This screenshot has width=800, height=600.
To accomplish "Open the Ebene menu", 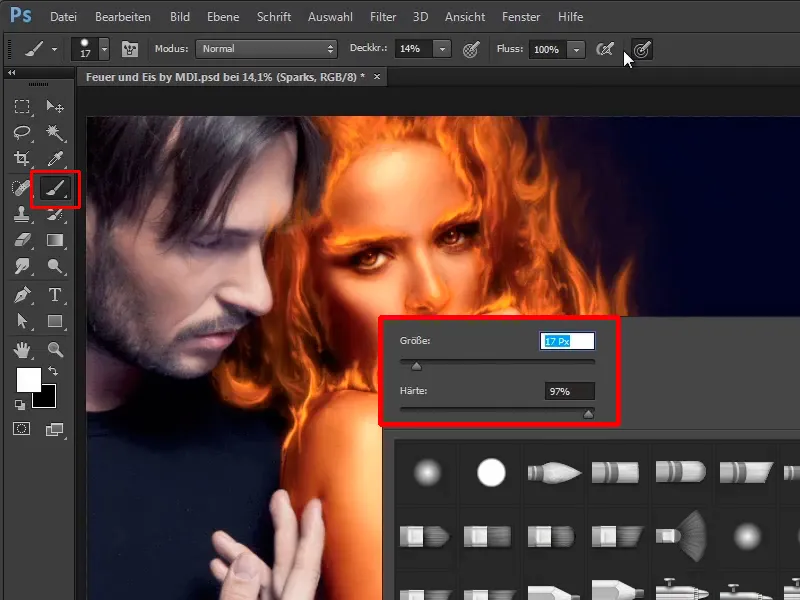I will 223,17.
